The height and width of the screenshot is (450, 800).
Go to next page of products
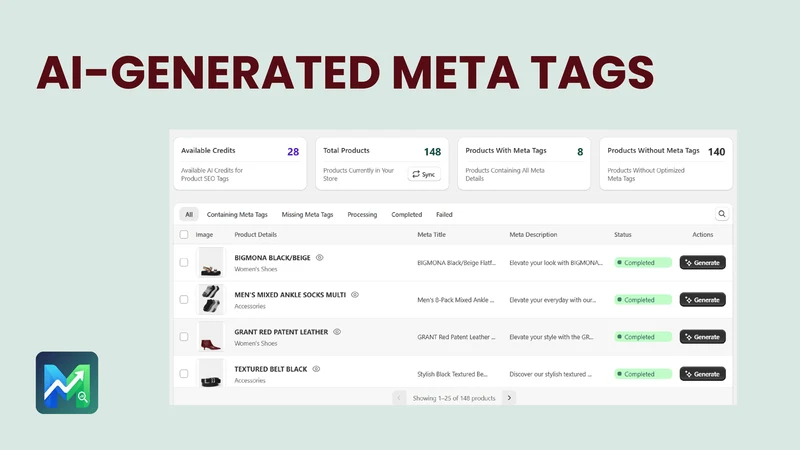click(509, 398)
